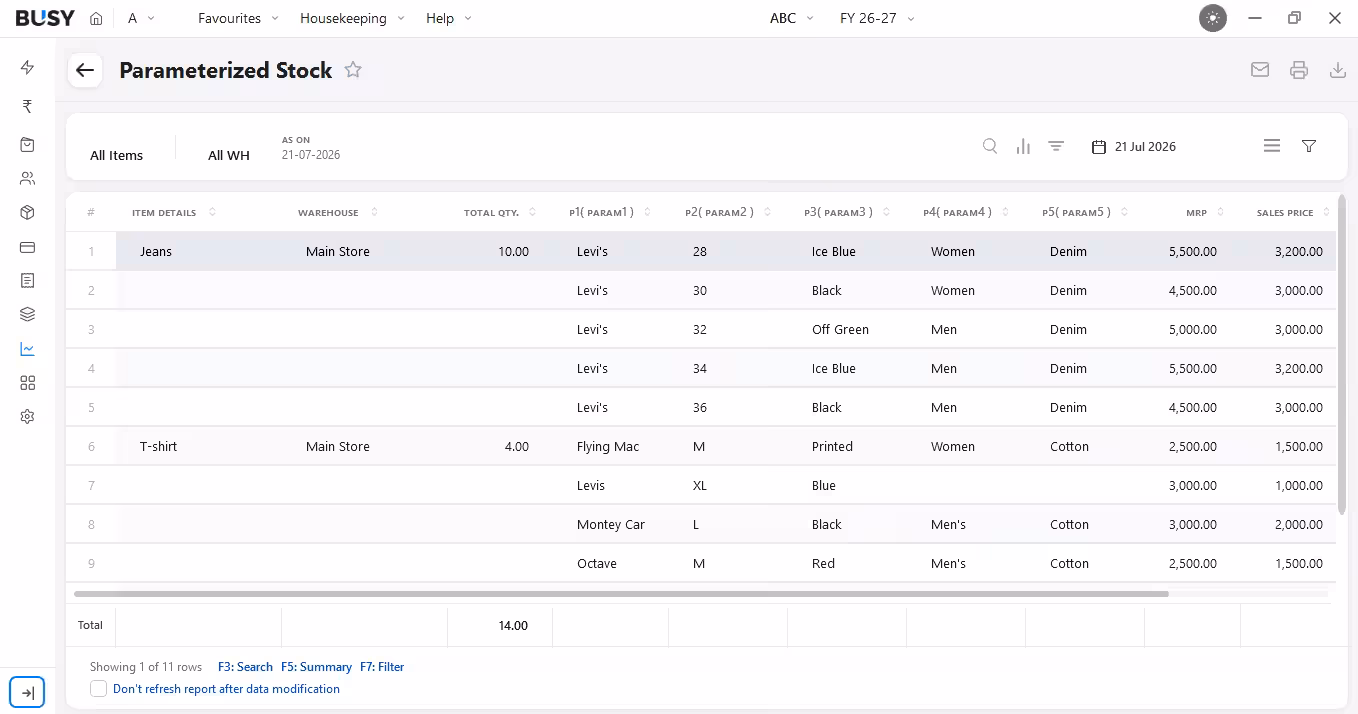Open the ABC dropdown in title bar
Screen dimensions: 1358x714
[x=792, y=18]
